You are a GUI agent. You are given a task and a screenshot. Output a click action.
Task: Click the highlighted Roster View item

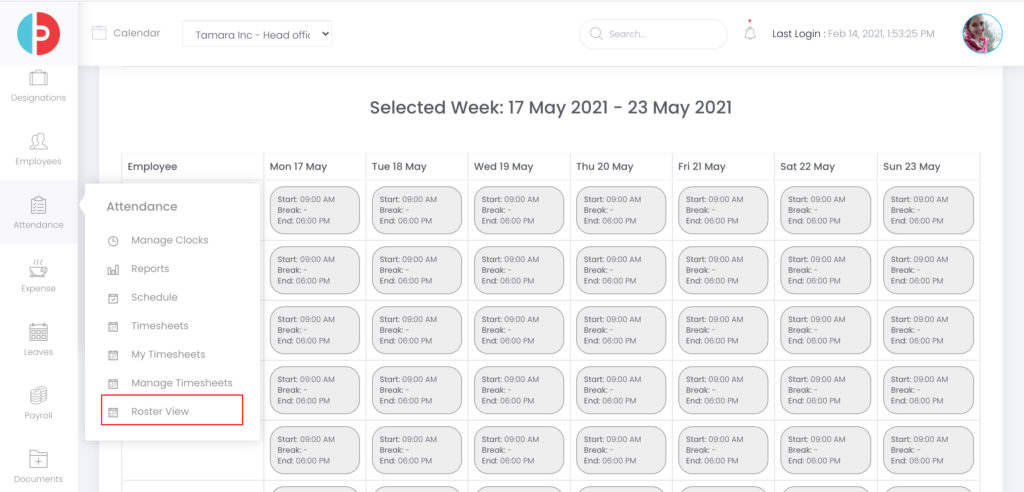pos(172,410)
